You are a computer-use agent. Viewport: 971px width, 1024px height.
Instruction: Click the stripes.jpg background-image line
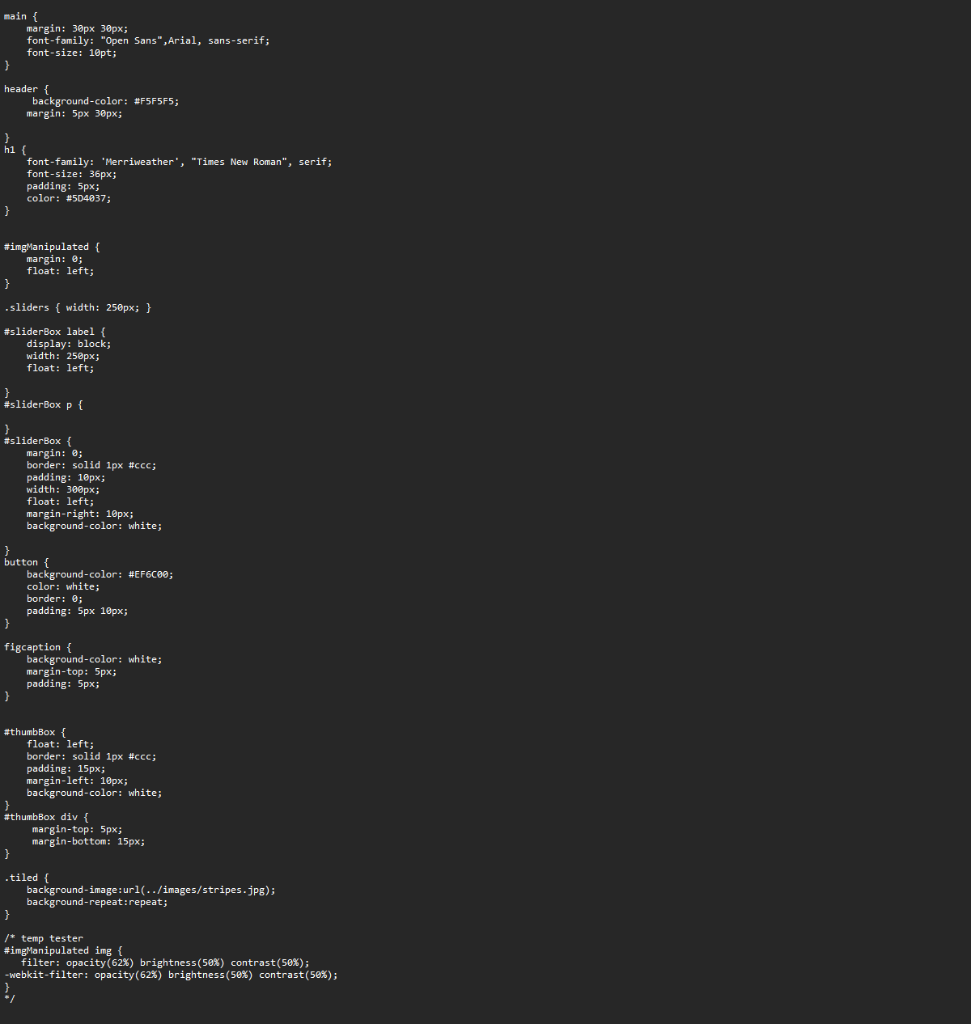click(x=151, y=890)
